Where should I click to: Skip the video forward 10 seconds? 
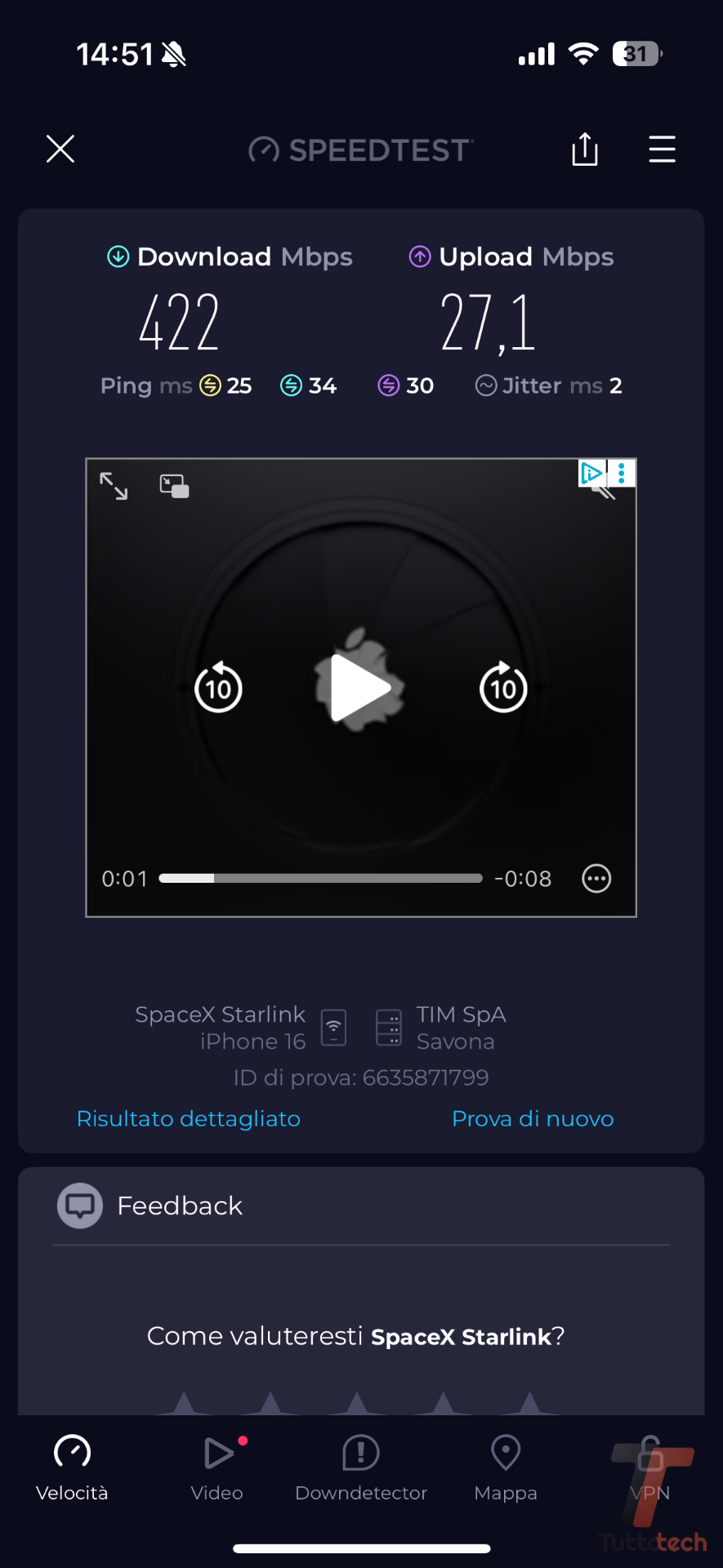503,688
